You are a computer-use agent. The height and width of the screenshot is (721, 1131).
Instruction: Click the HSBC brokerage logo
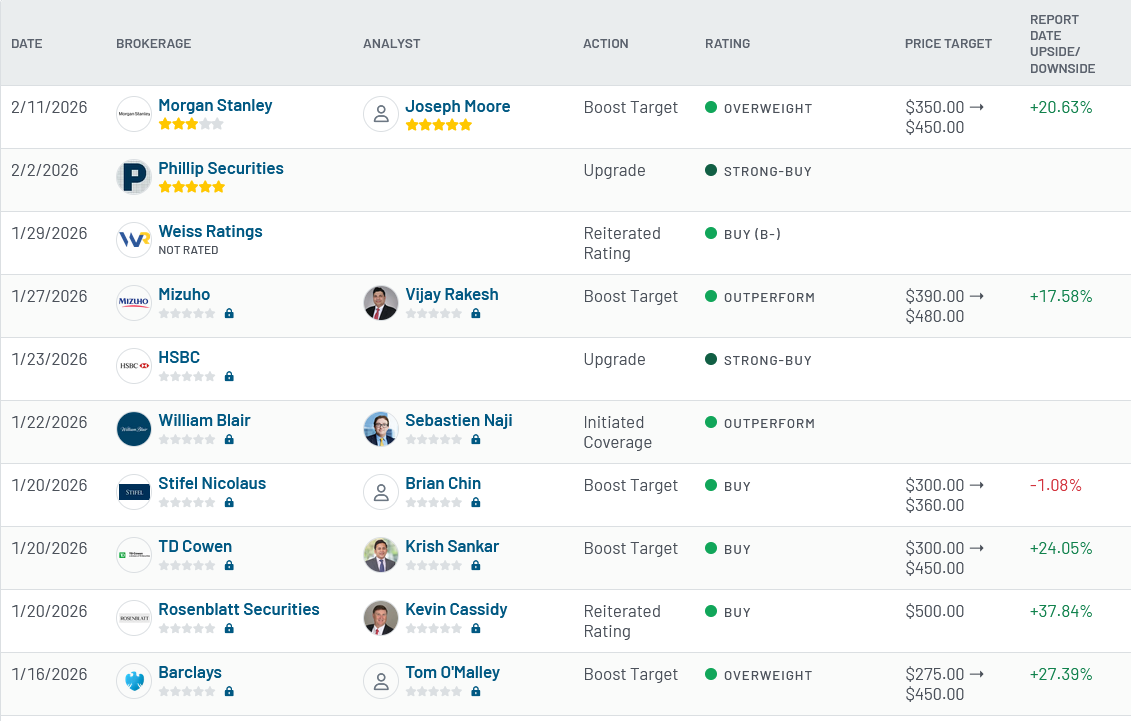[134, 366]
